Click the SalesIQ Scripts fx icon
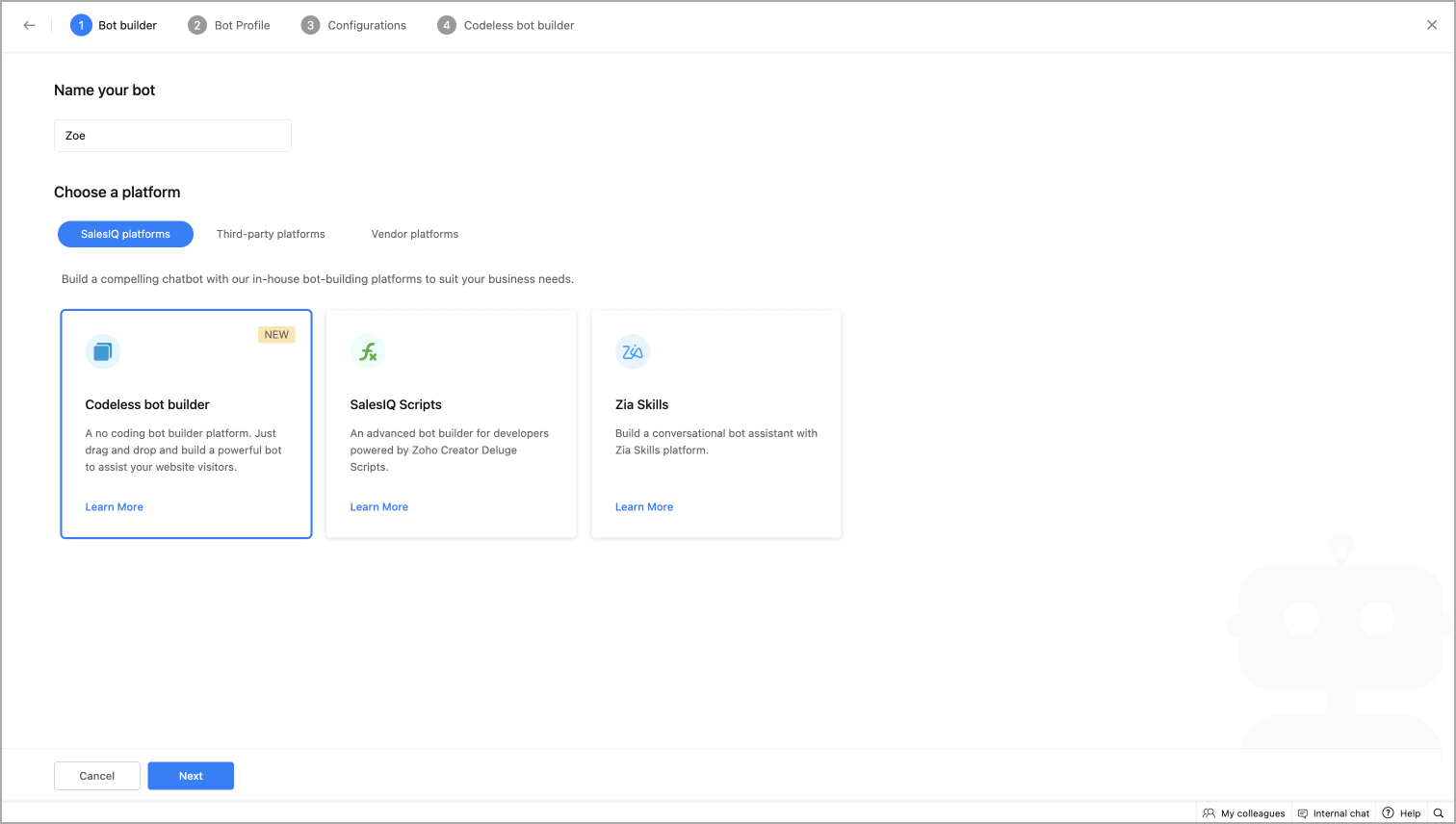This screenshot has height=824, width=1456. click(368, 352)
